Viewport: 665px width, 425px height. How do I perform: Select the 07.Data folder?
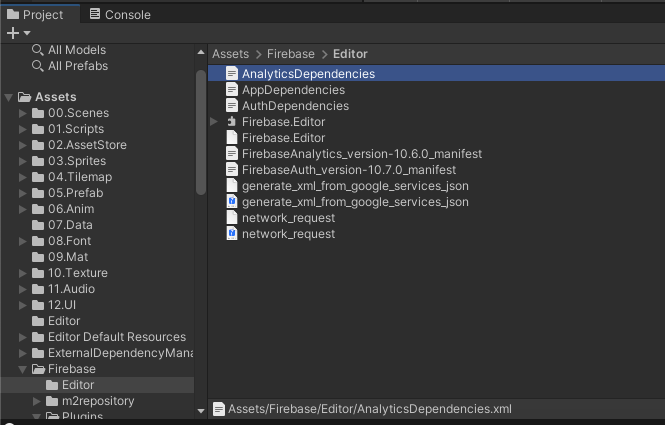[x=70, y=225]
